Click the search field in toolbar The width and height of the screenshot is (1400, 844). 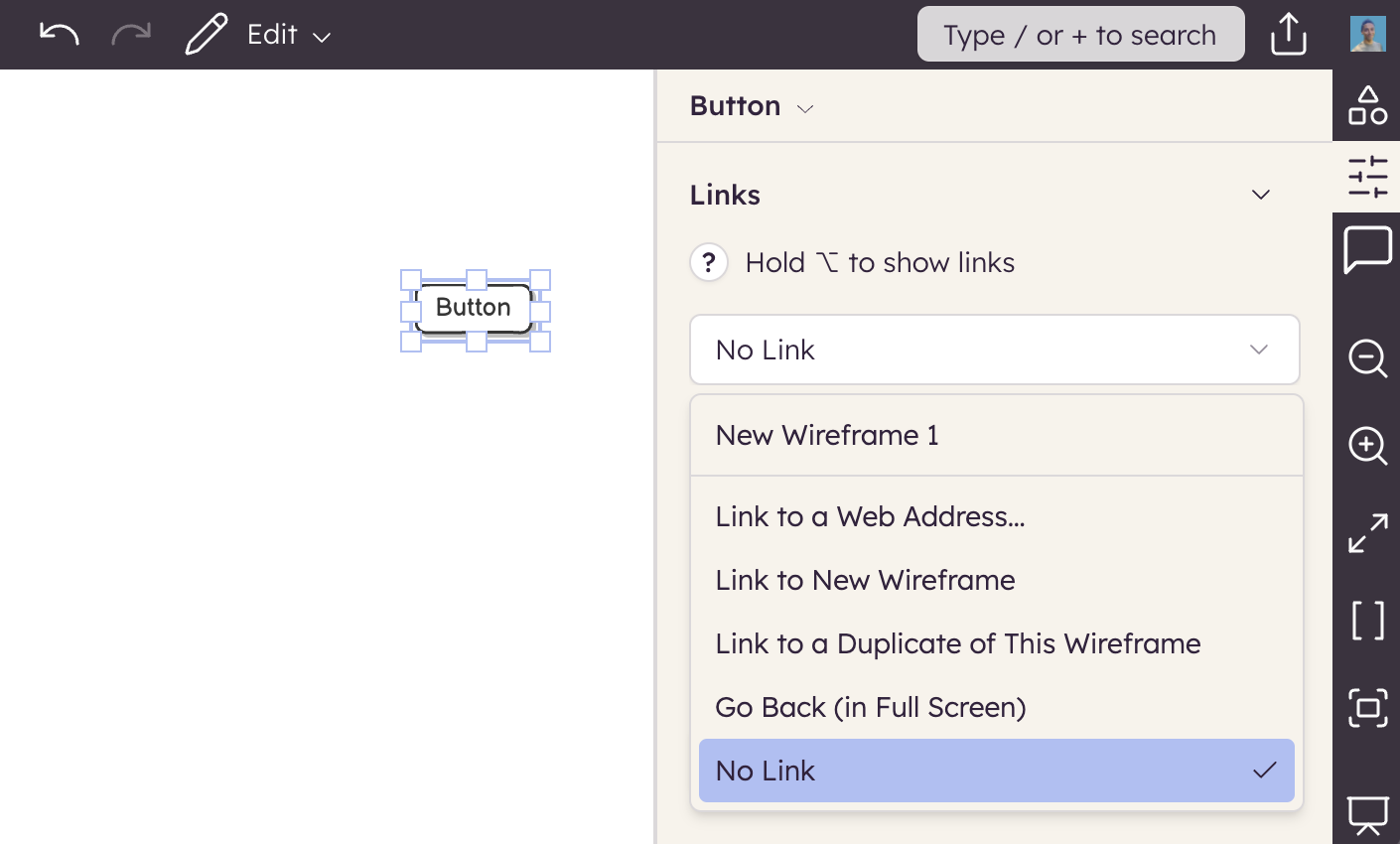(x=1080, y=35)
